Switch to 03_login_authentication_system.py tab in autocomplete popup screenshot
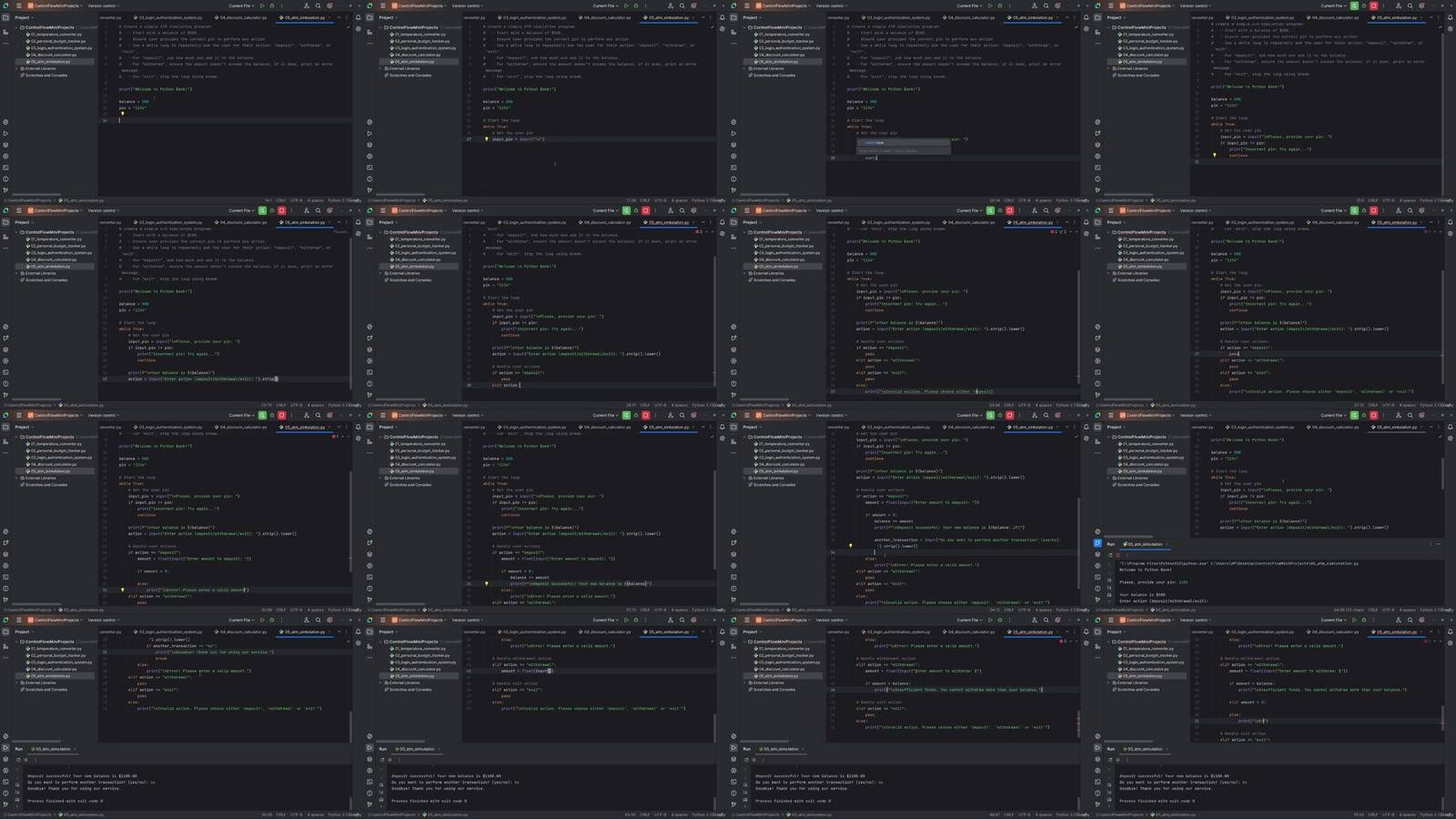Image resolution: width=1456 pixels, height=819 pixels. coord(896,17)
